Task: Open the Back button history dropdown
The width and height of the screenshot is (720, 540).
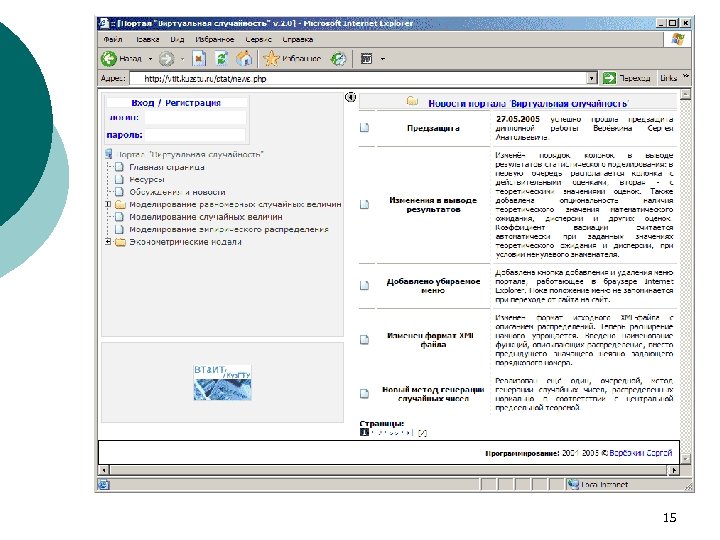Action: tap(150, 59)
